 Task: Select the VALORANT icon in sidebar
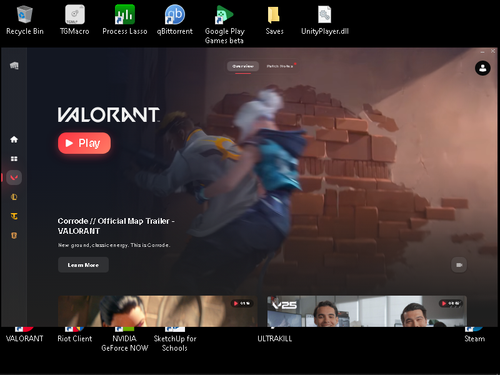[x=14, y=178]
